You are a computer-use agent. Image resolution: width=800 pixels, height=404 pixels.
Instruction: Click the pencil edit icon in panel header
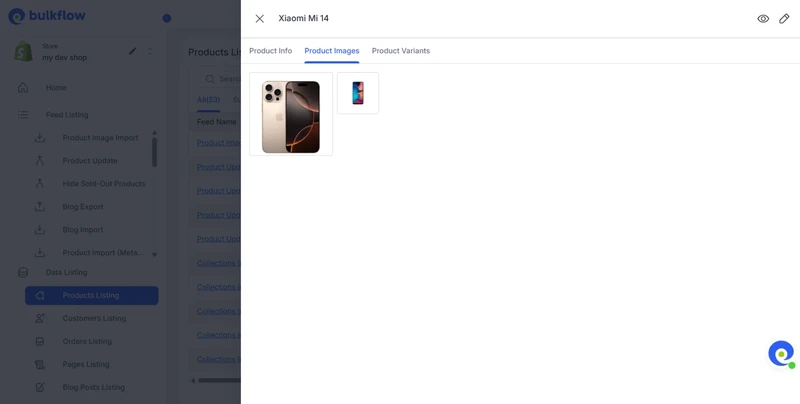click(784, 19)
